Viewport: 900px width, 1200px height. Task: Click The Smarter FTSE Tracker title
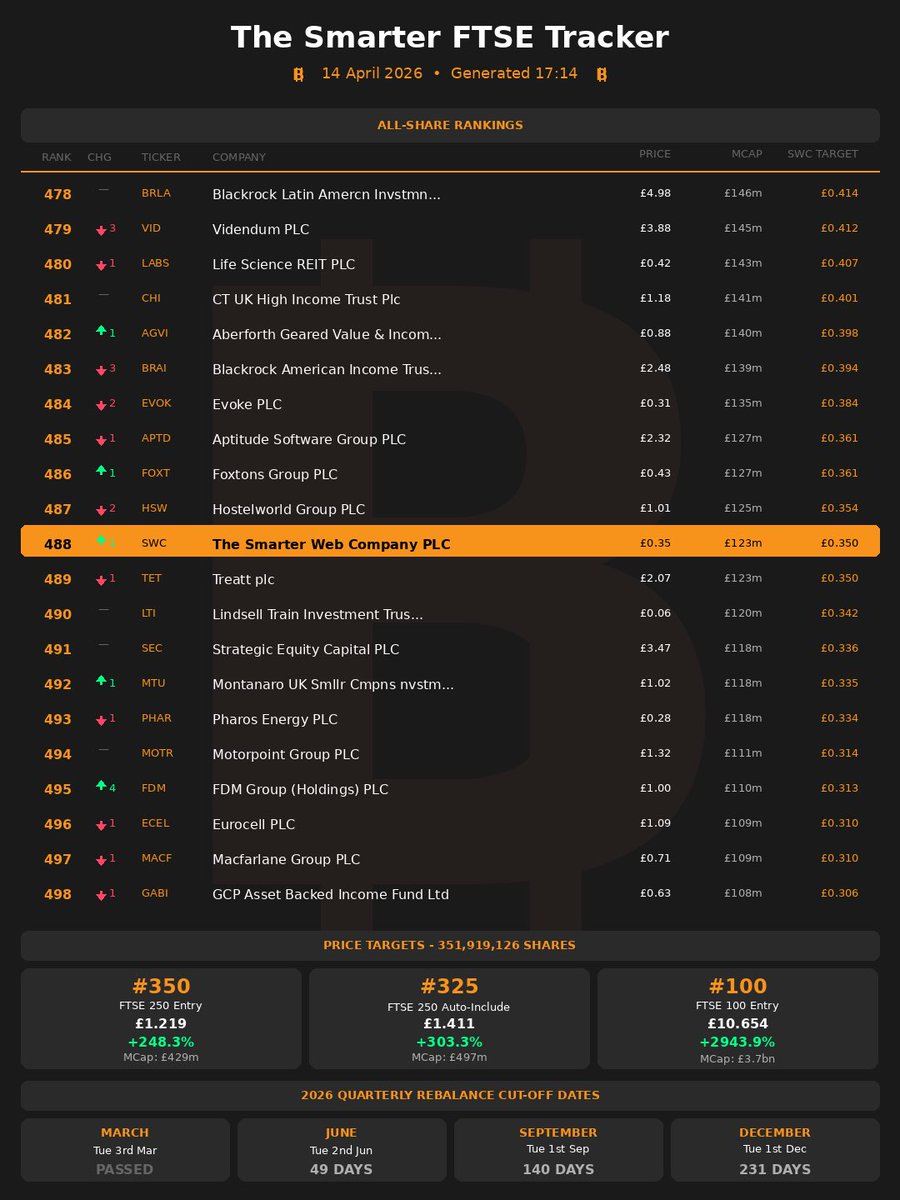(x=450, y=37)
